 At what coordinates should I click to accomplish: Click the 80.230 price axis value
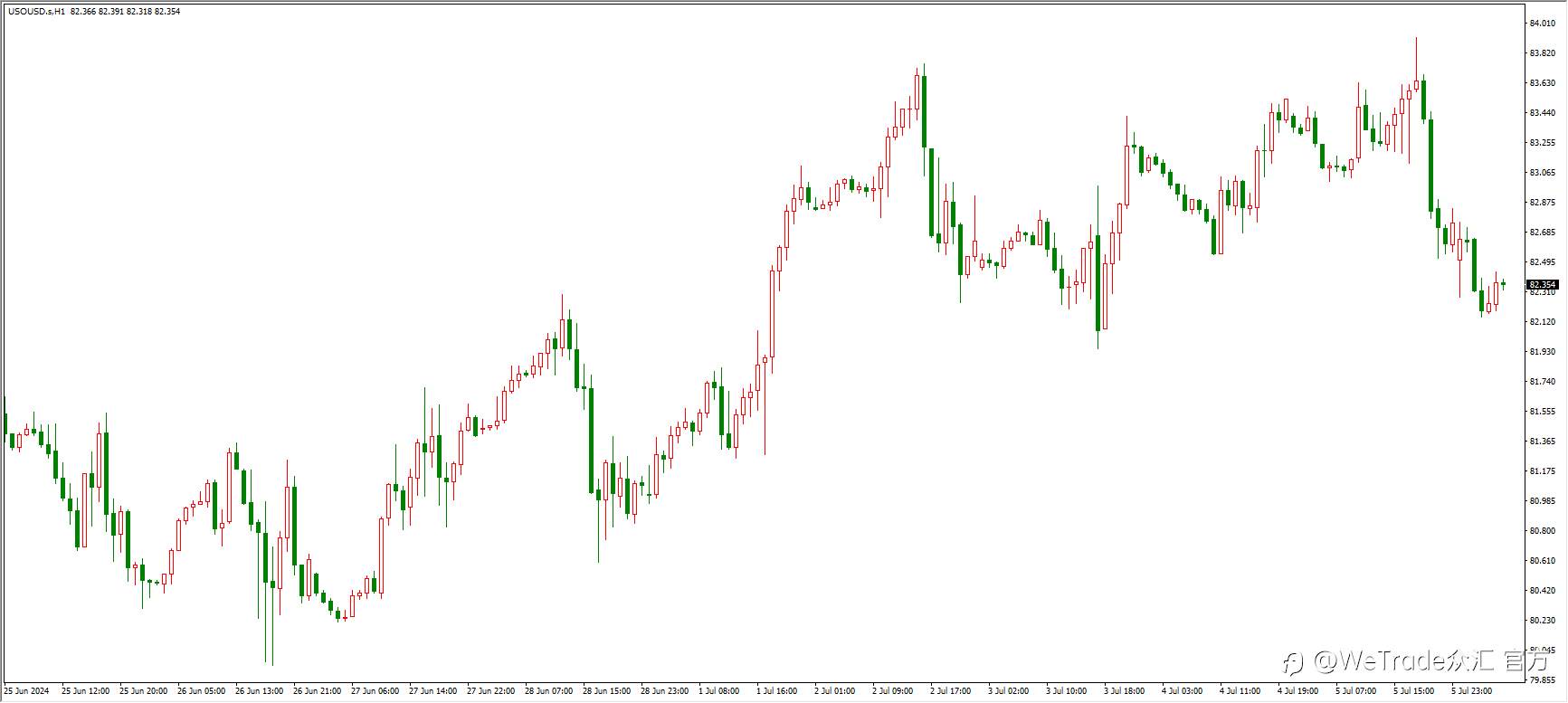point(1543,621)
